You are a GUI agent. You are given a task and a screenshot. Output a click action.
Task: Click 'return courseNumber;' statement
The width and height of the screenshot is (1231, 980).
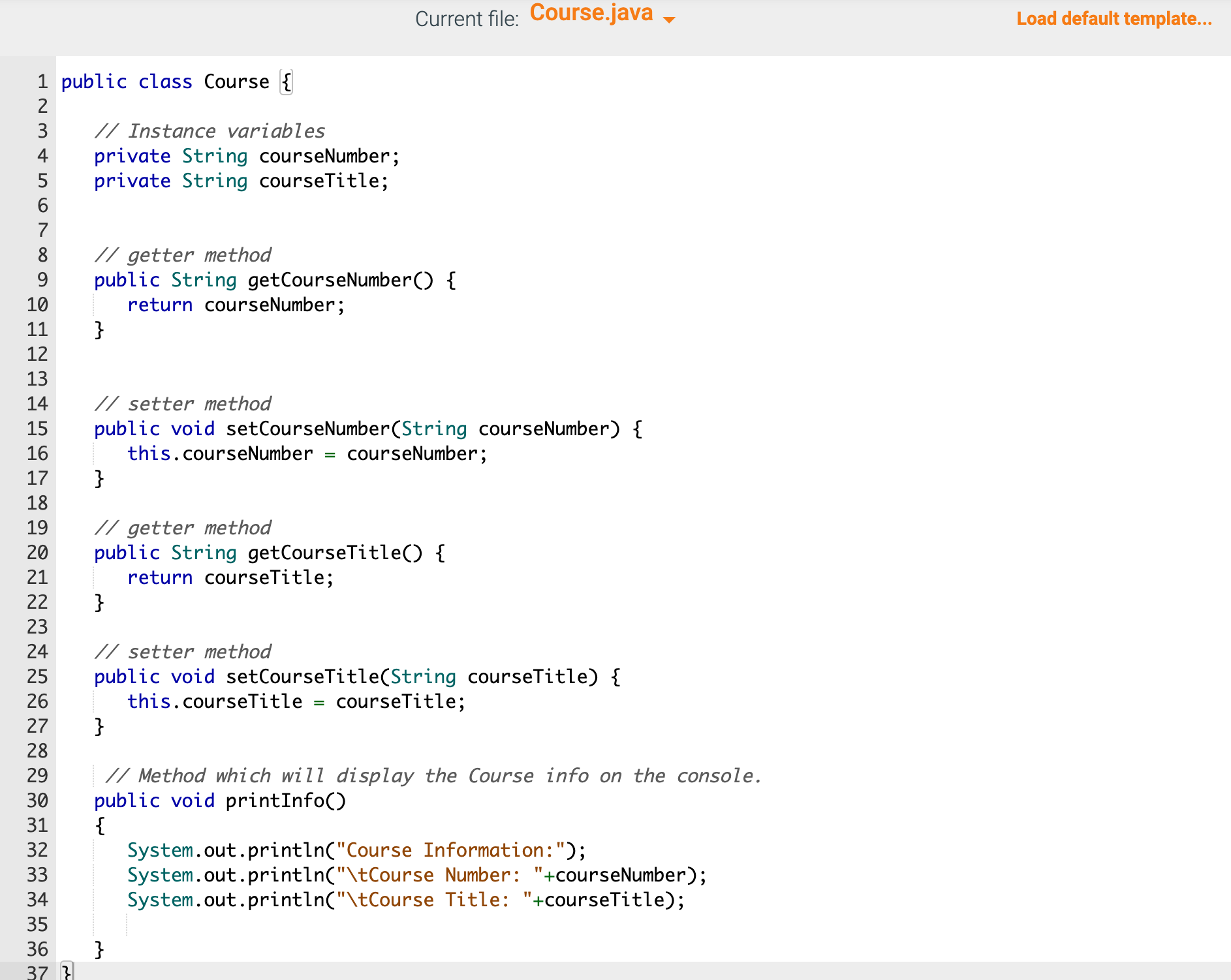[236, 305]
